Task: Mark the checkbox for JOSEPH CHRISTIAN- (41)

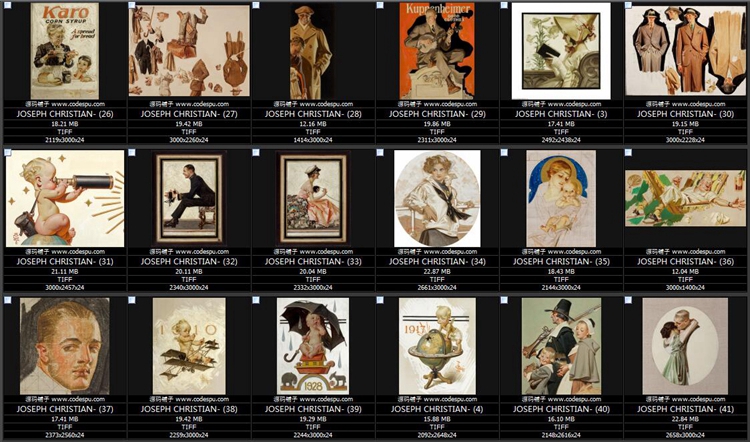Action: [x=628, y=300]
